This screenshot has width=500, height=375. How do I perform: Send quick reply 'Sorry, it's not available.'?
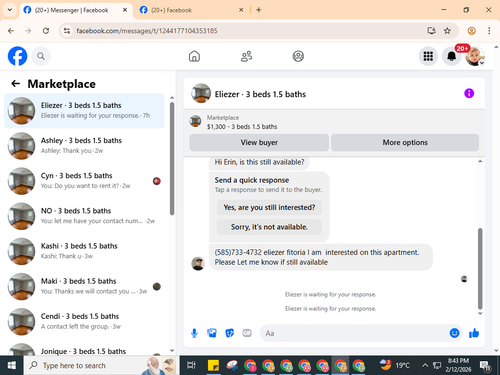pyautogui.click(x=269, y=227)
